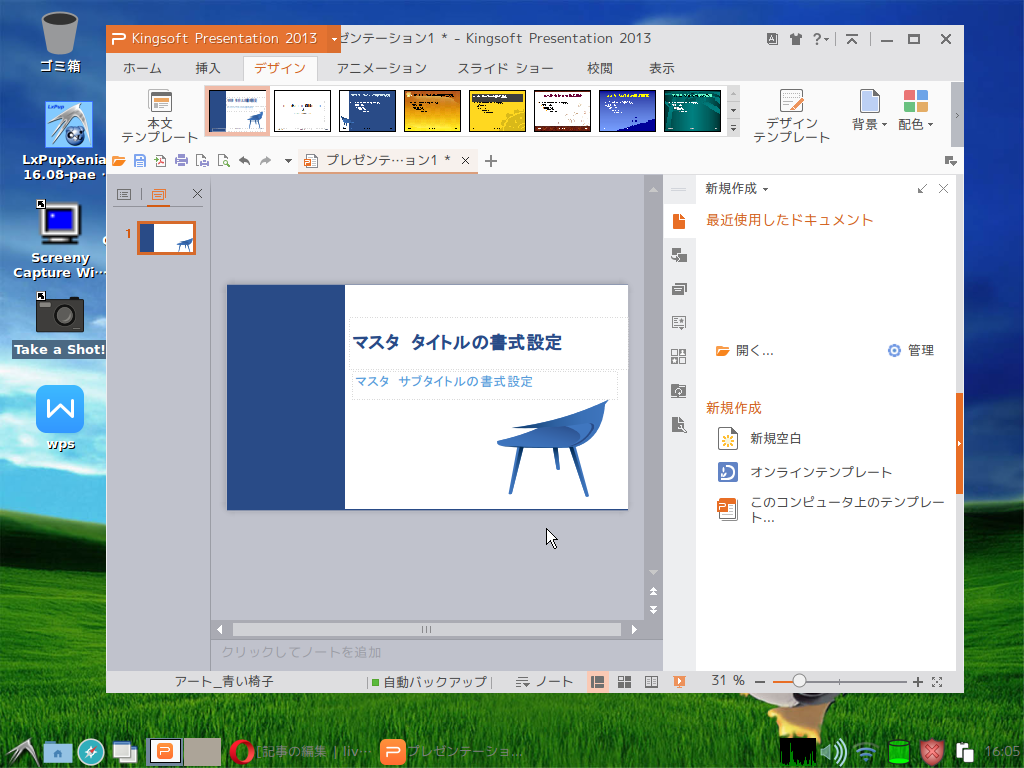Apply the dark blue design template thumbnail
Image resolution: width=1024 pixels, height=768 pixels.
367,111
